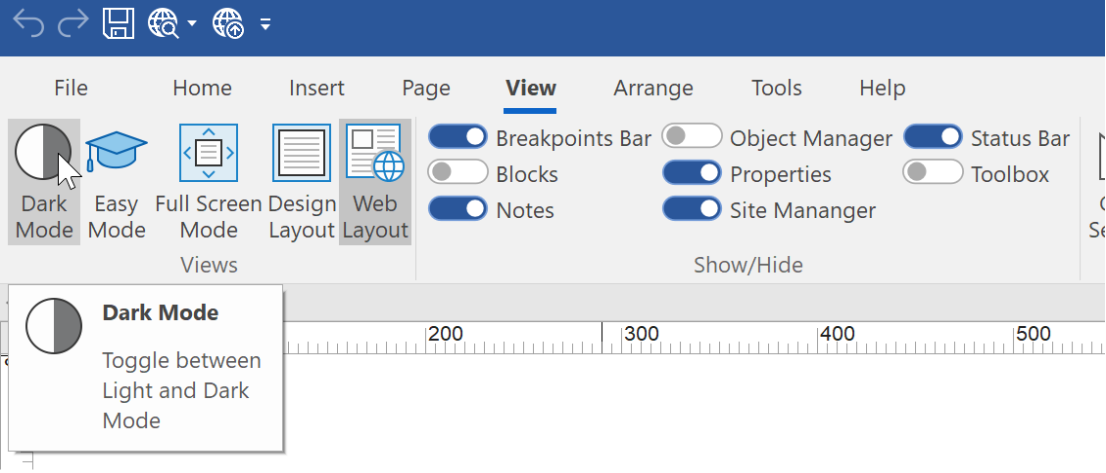Screen dimensions: 1106x473
Task: Select the Web Layout view
Action: tap(375, 181)
